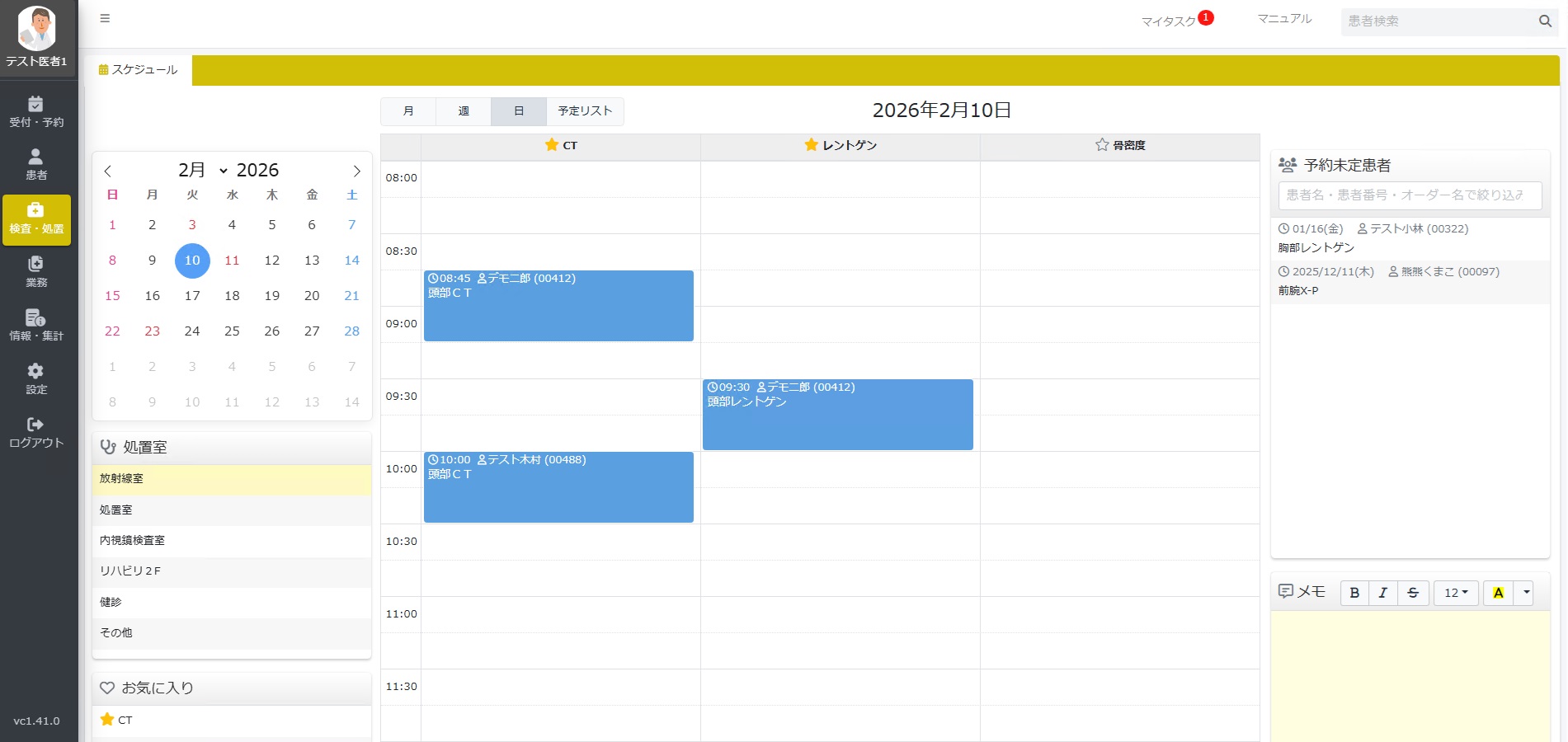Open the 情報・集計 sidebar icon
Image resolution: width=1568 pixels, height=742 pixels.
coord(35,318)
